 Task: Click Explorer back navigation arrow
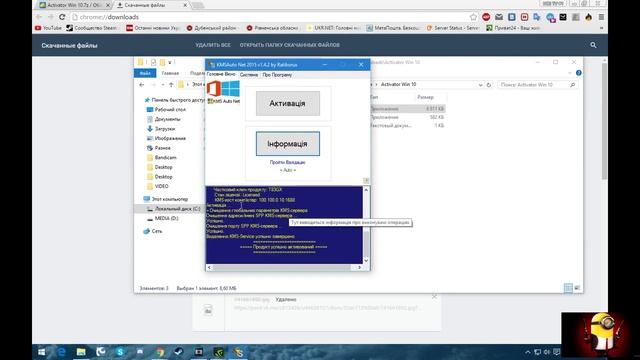tap(142, 84)
